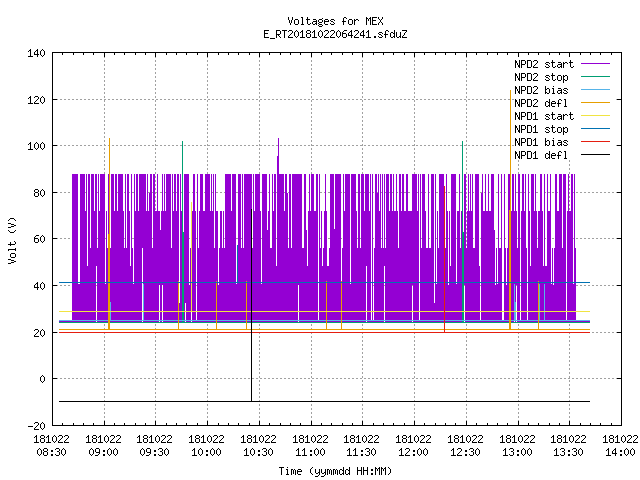
Task: Click the x-axis tick label 13:30
Action: (x=569, y=452)
